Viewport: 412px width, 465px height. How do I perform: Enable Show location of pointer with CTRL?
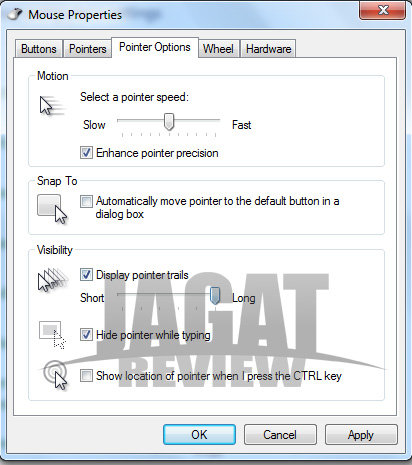pyautogui.click(x=86, y=376)
